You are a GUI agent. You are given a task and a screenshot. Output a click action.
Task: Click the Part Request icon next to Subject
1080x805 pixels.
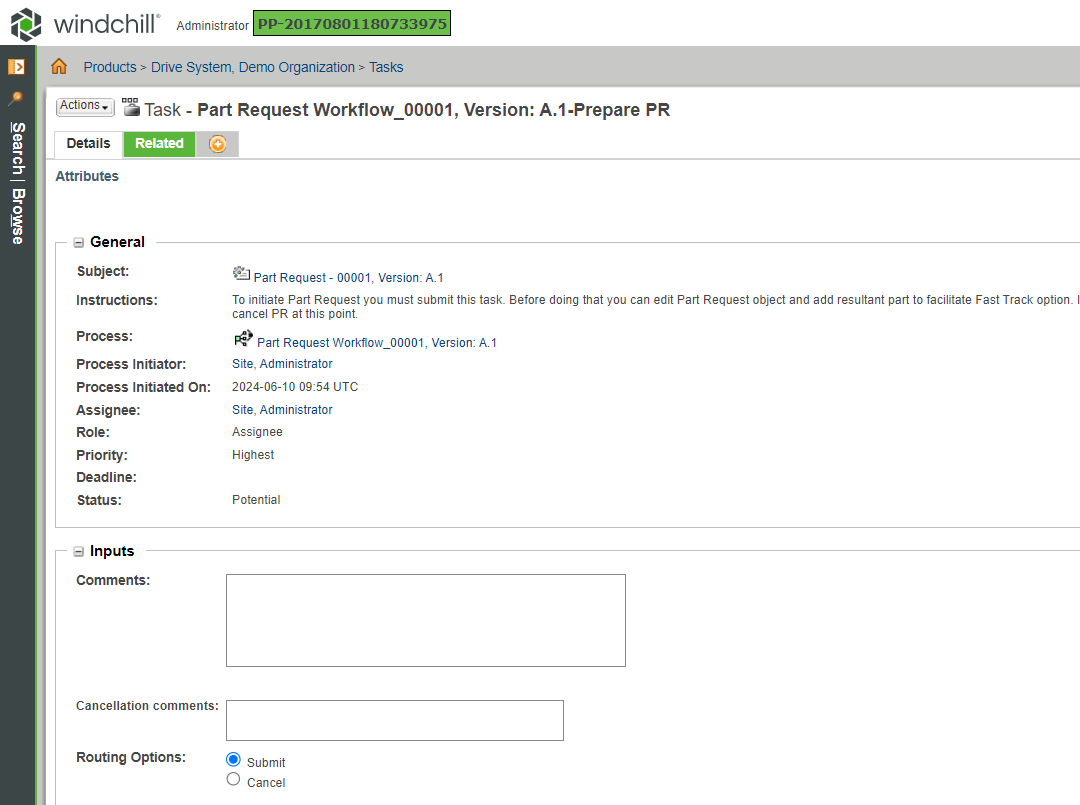pos(240,272)
